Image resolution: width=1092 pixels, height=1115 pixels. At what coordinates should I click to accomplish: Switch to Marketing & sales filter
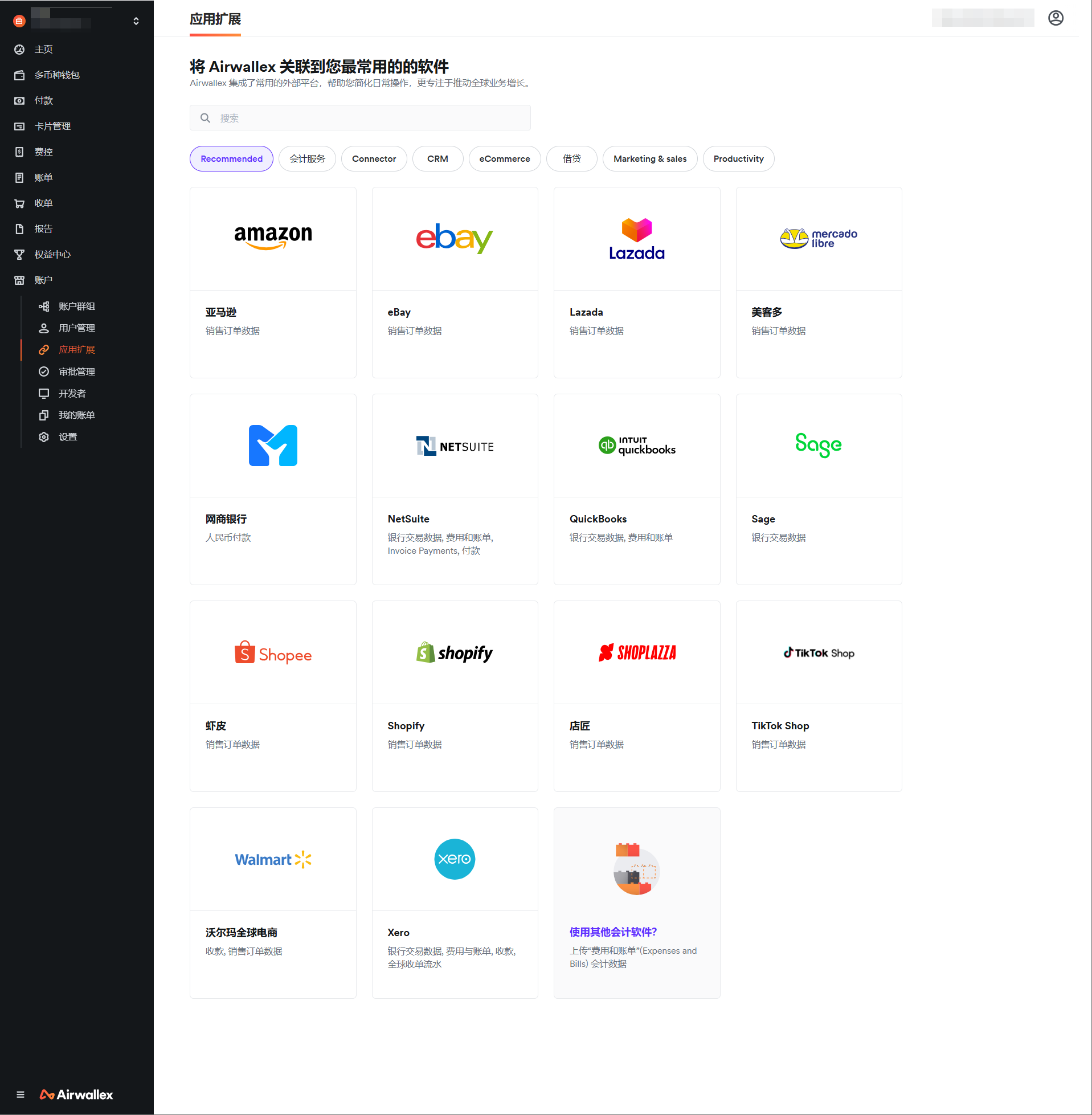click(650, 159)
